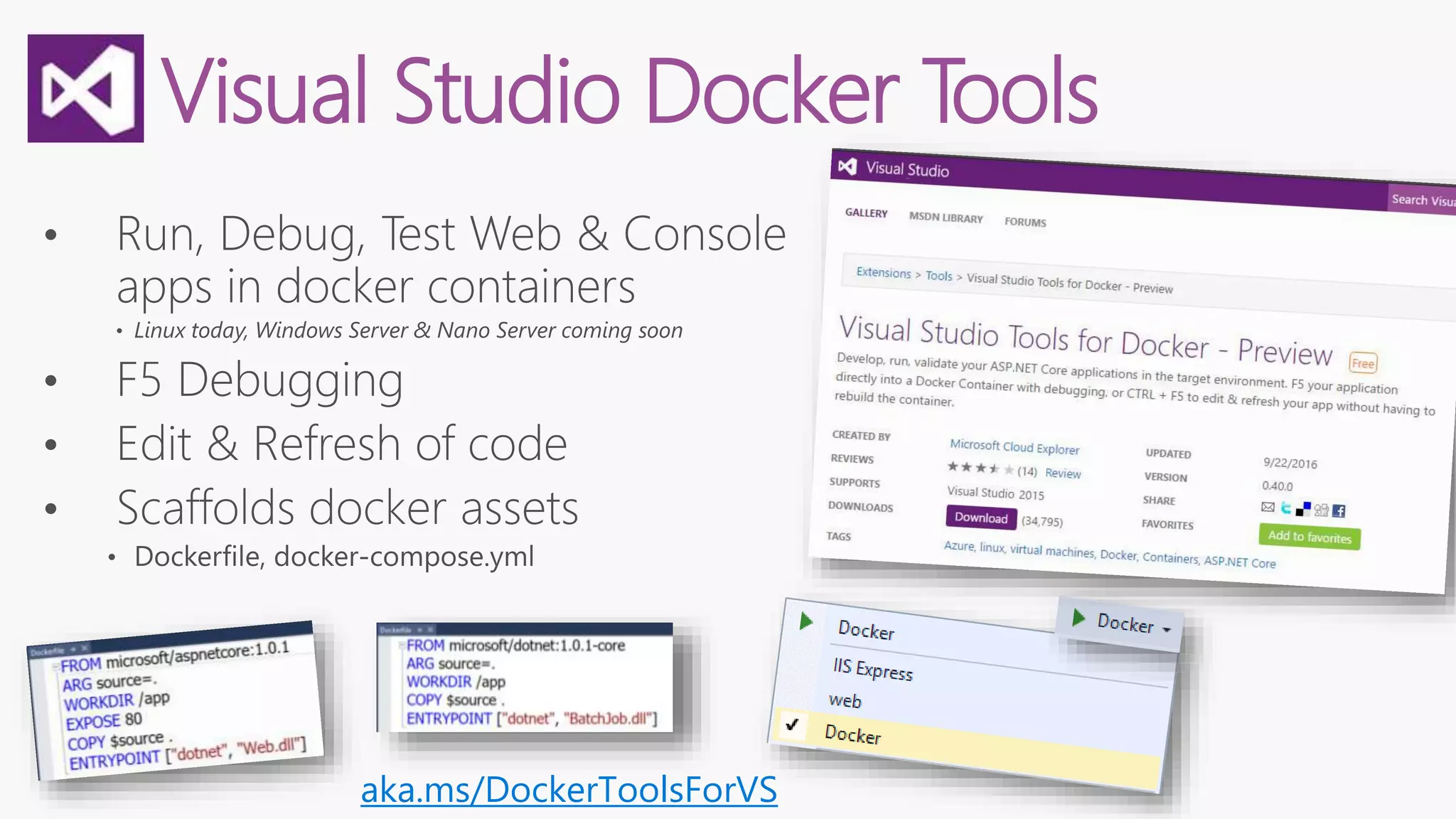Click the ENTRYPOINT line containing Web.dll
Screen dimensions: 1456x819
tap(188, 754)
